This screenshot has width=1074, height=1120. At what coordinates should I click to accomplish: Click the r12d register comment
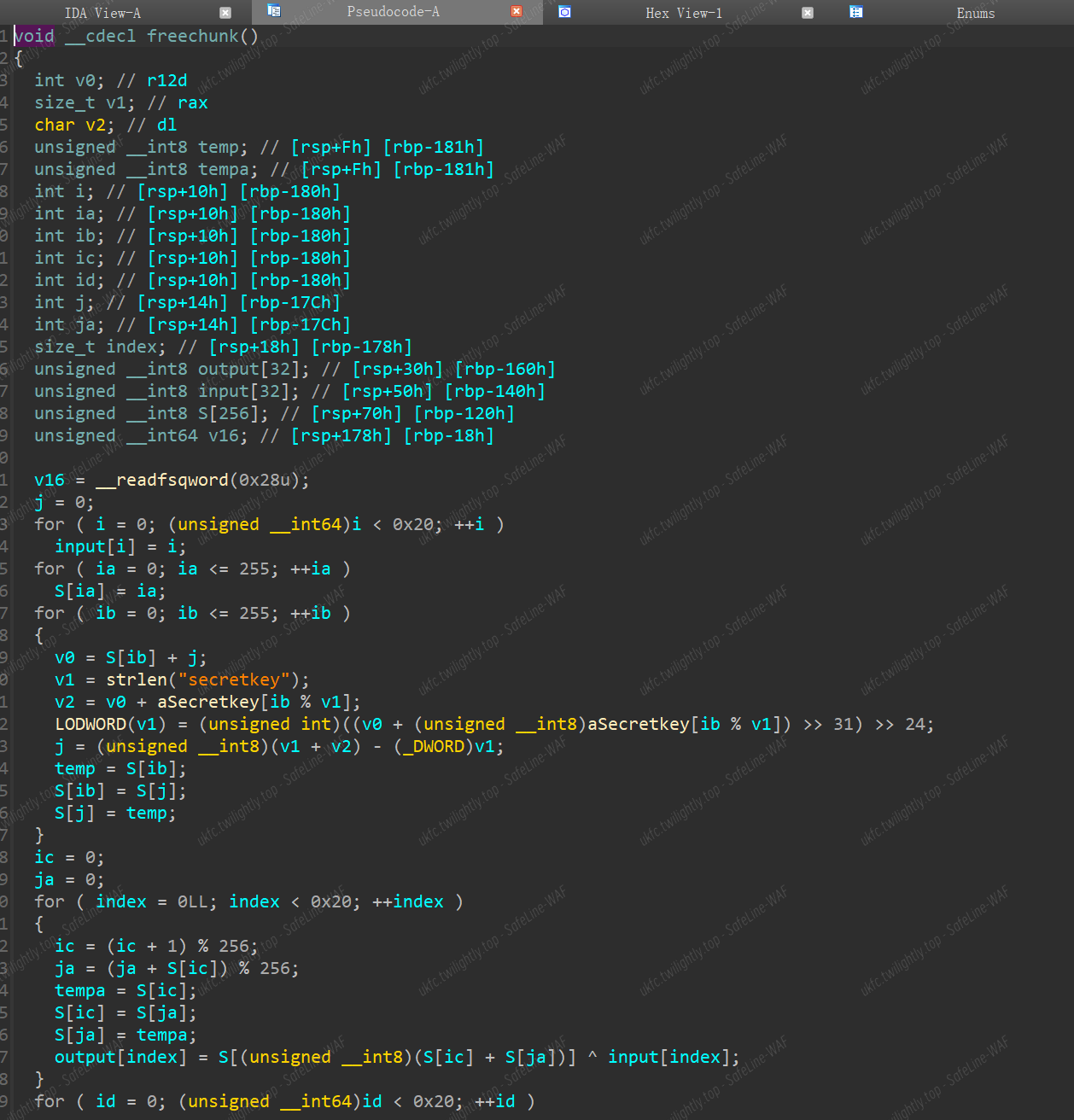point(166,80)
